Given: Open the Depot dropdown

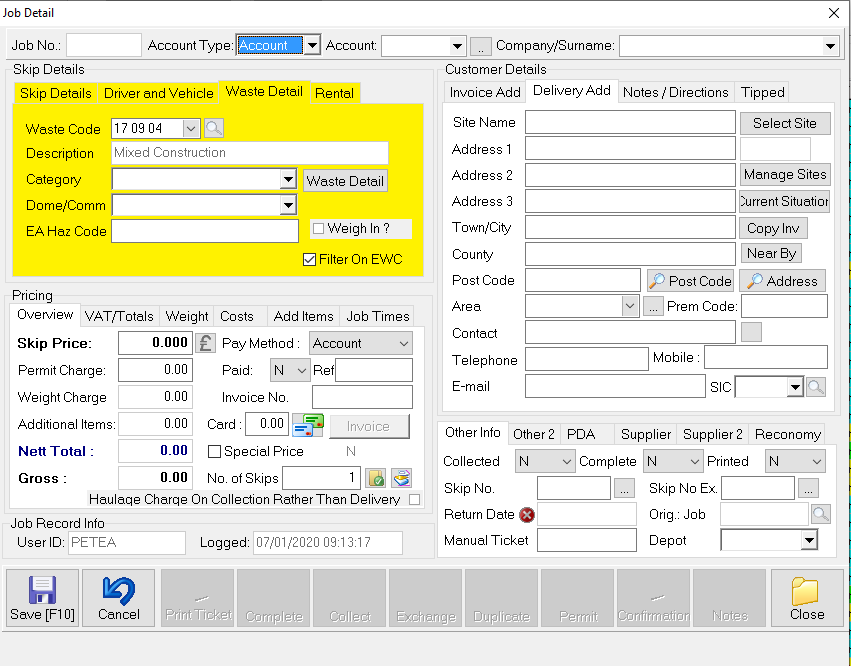Looking at the screenshot, I should pyautogui.click(x=809, y=541).
